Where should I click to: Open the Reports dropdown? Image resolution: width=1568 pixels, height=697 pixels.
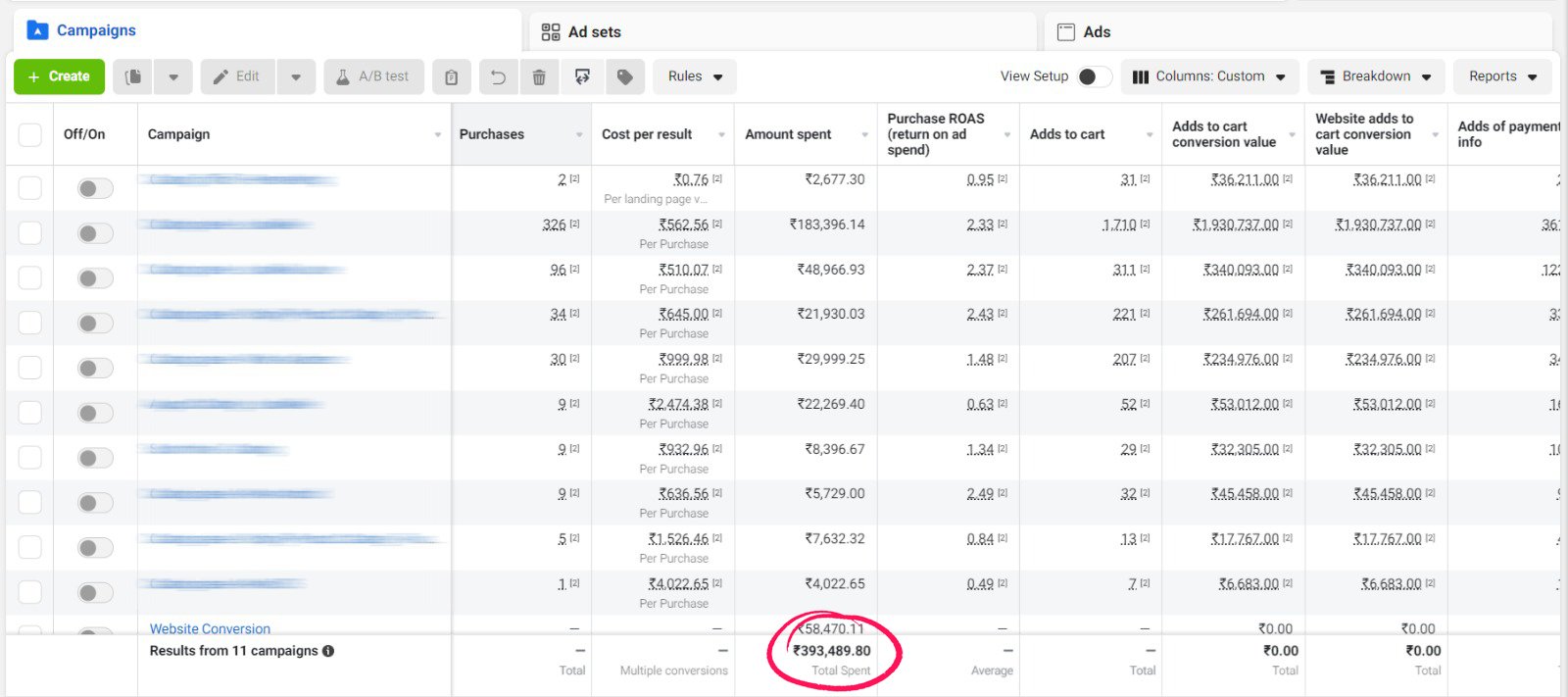point(1502,76)
